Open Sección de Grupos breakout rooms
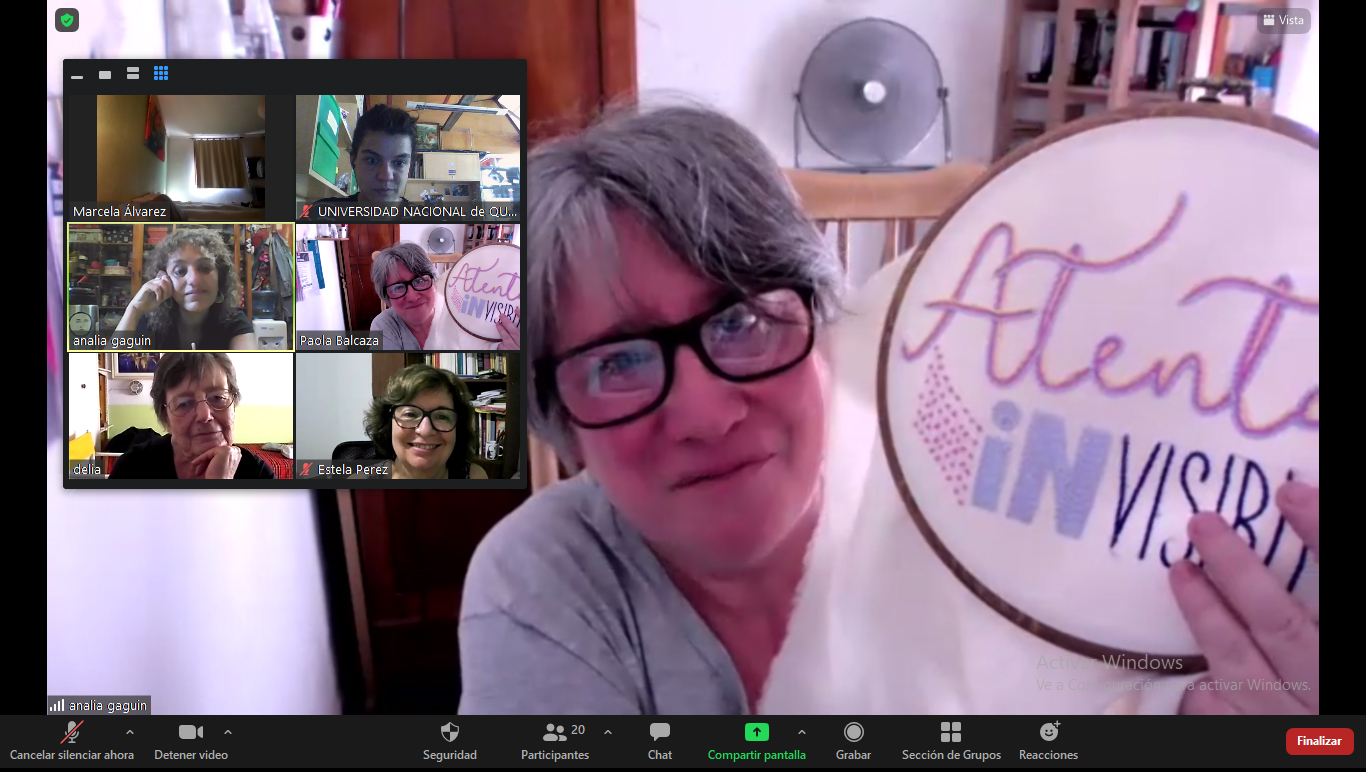 click(950, 740)
